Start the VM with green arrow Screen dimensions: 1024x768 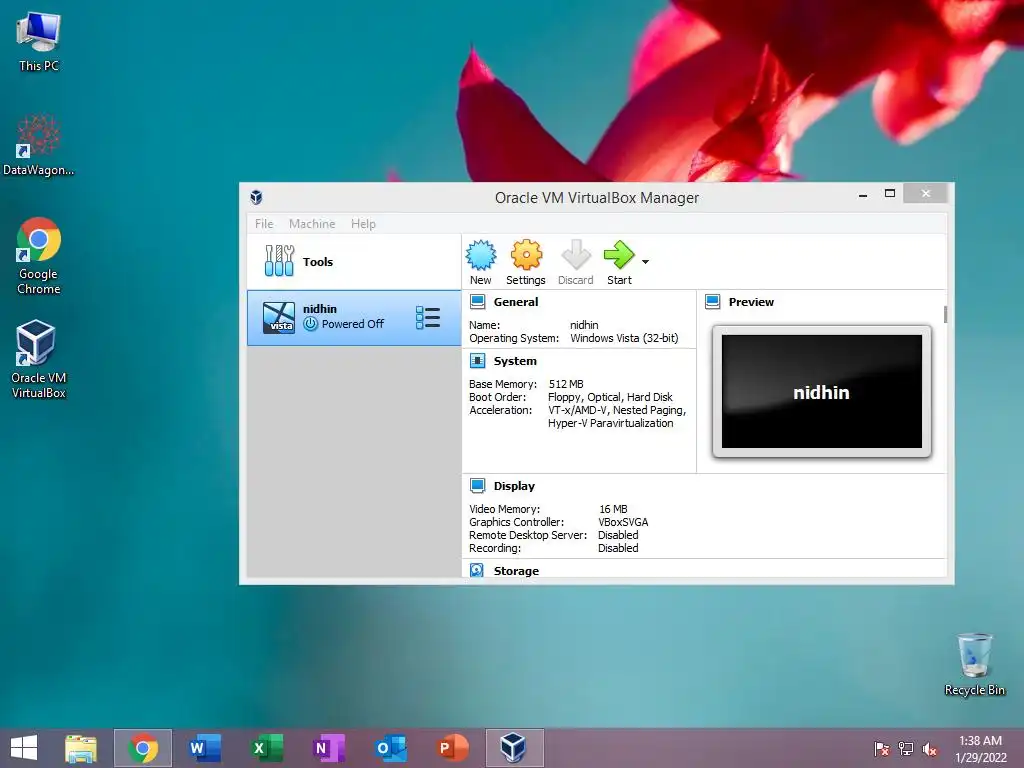pyautogui.click(x=619, y=255)
